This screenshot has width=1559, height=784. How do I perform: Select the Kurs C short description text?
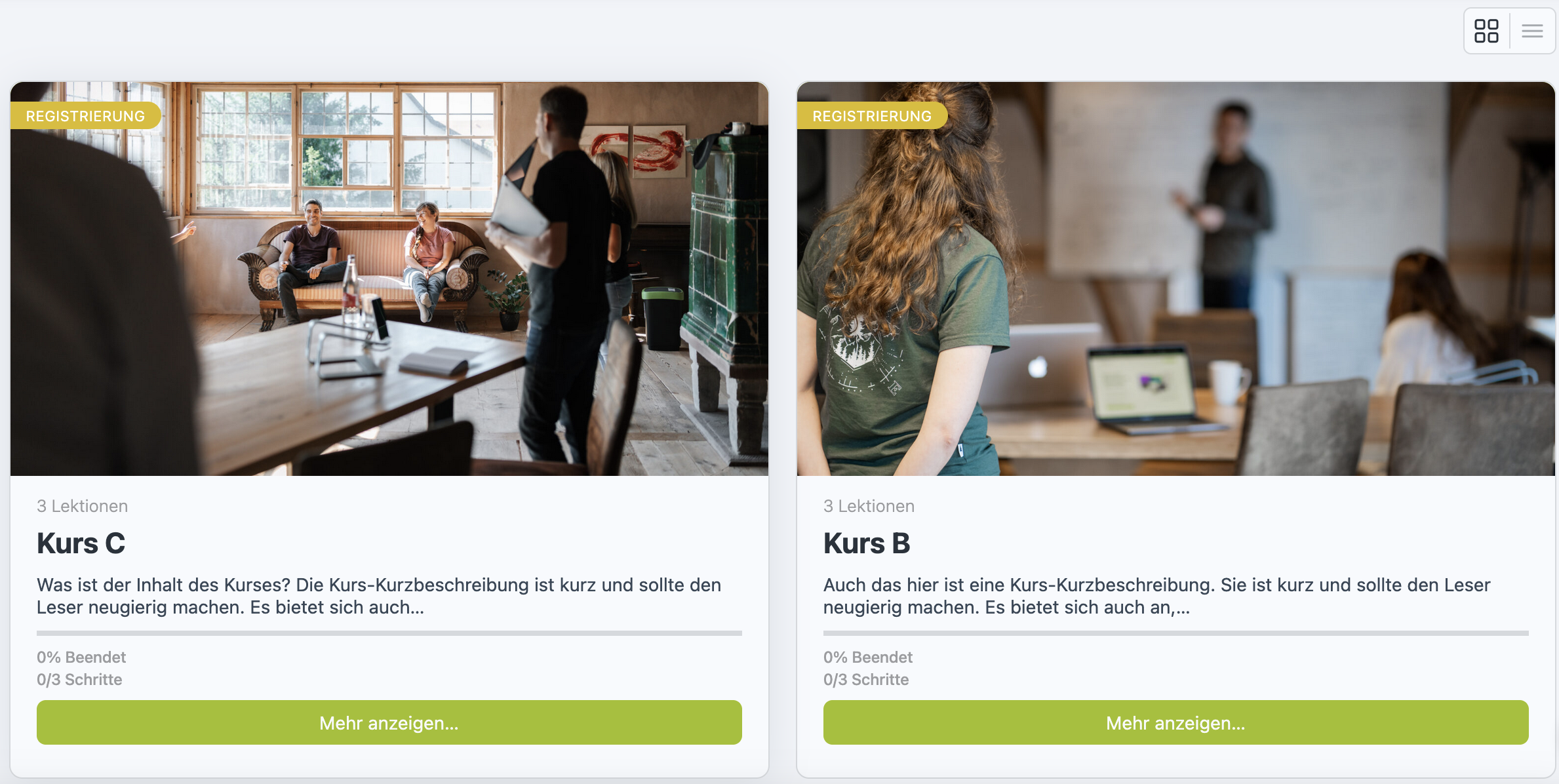[x=379, y=596]
